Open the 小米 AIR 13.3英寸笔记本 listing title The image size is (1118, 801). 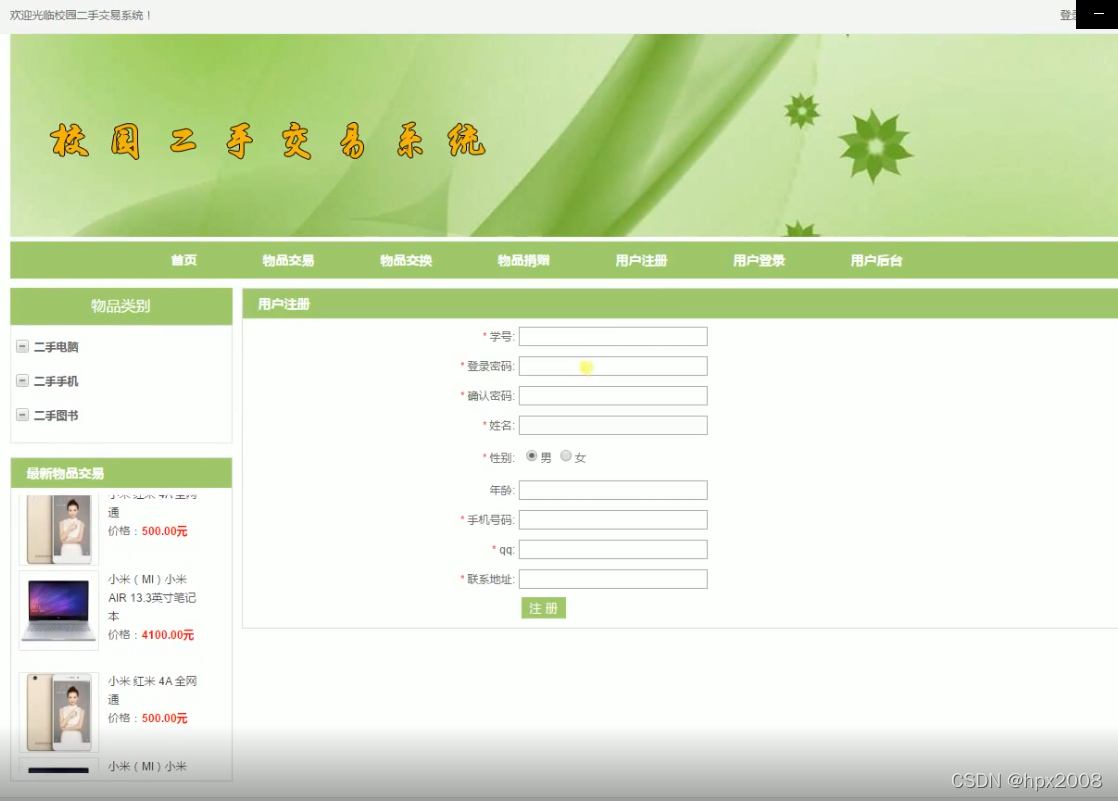pyautogui.click(x=152, y=598)
